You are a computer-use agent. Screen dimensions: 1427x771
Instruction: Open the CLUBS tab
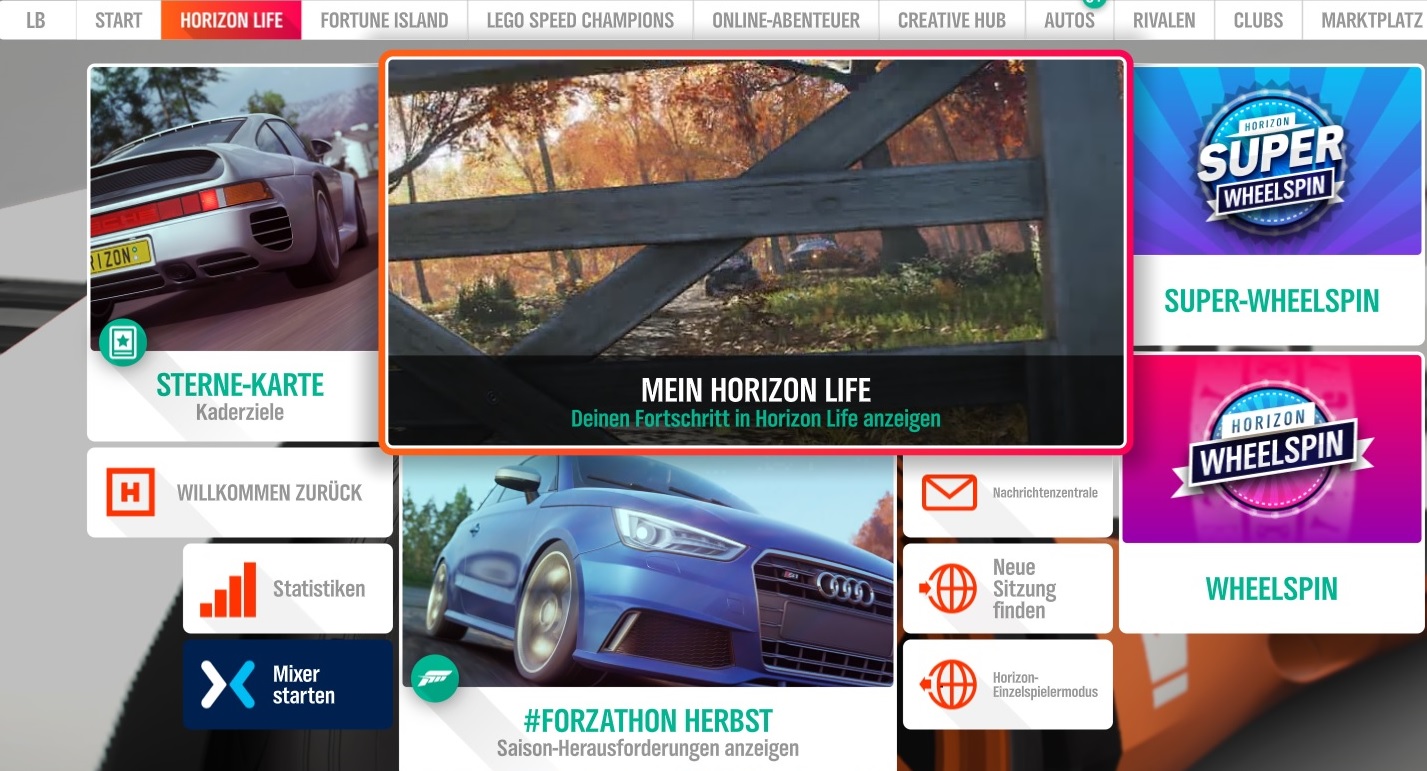[x=1258, y=20]
